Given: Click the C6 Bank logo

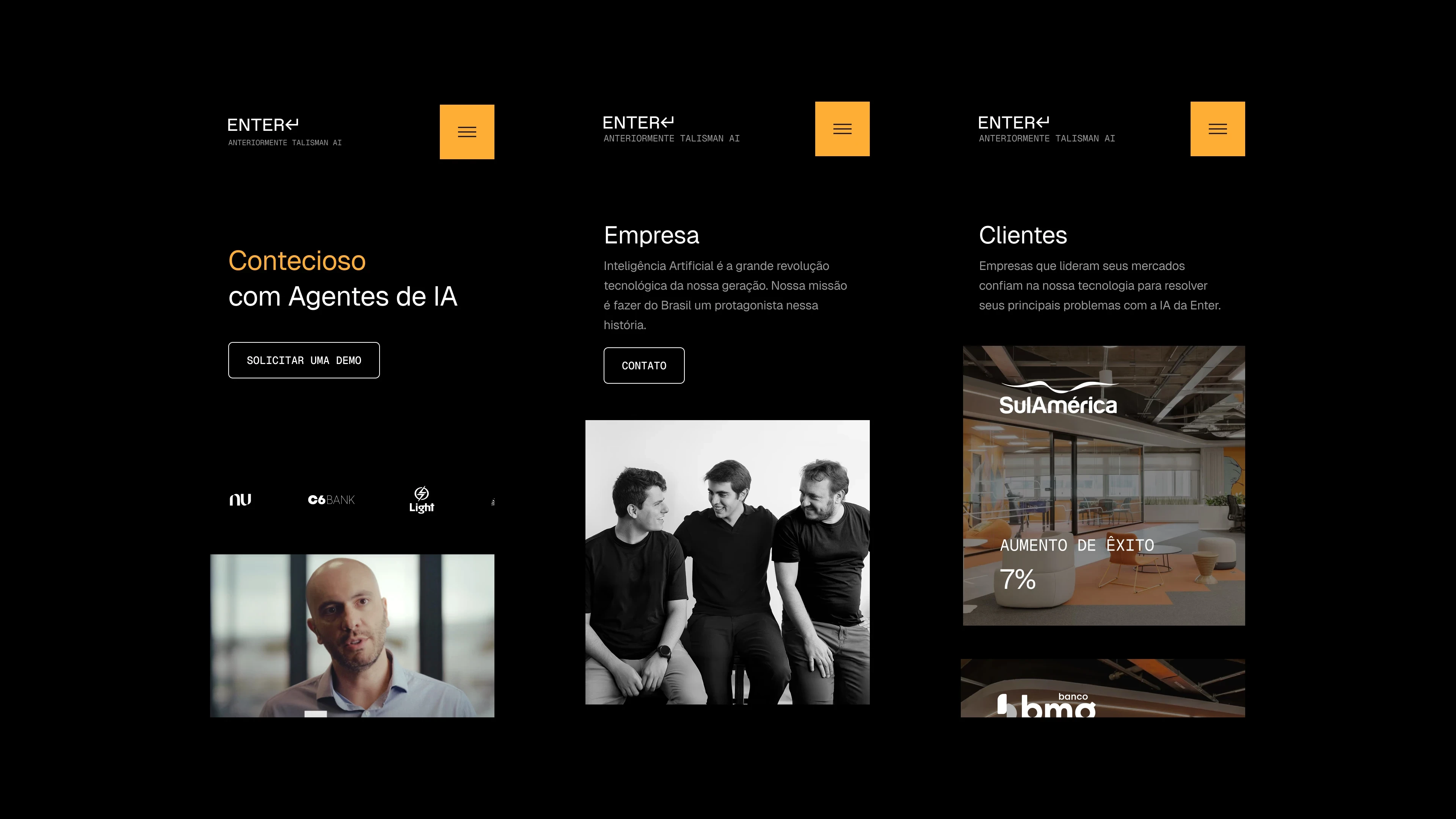Looking at the screenshot, I should coord(331,500).
